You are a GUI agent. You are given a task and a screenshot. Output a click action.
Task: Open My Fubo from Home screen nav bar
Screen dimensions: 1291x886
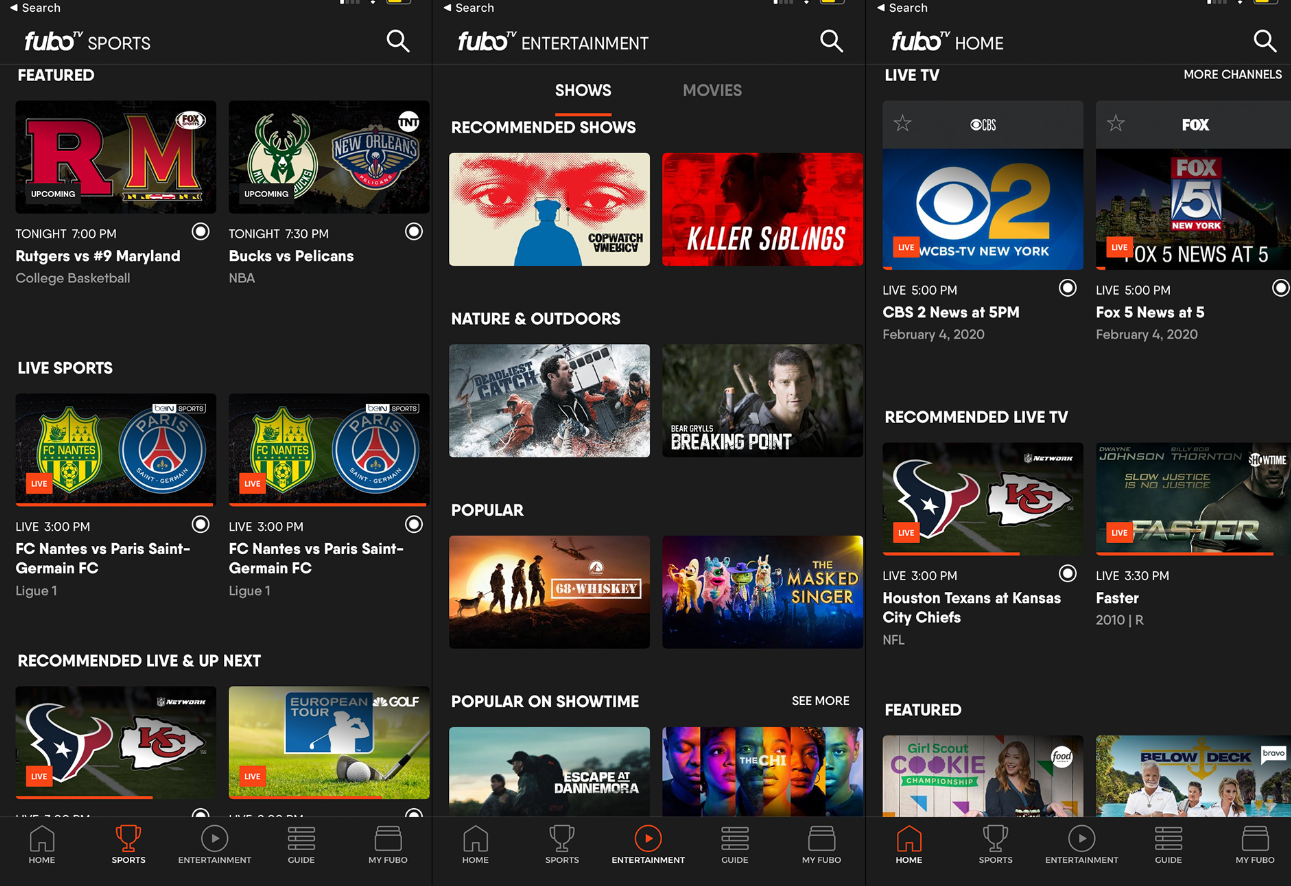[1255, 845]
